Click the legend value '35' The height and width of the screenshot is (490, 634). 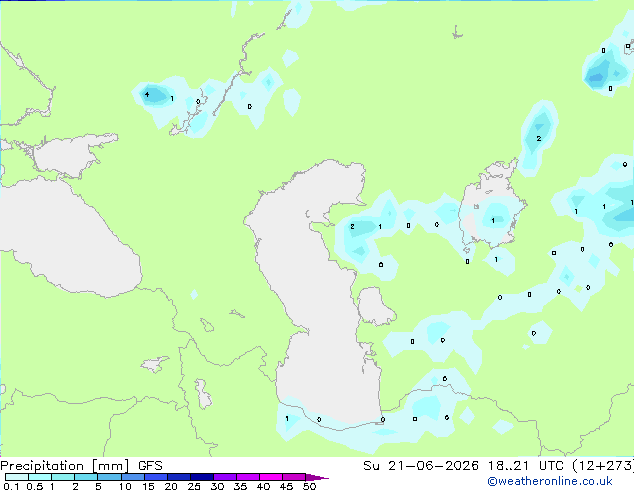(x=240, y=486)
